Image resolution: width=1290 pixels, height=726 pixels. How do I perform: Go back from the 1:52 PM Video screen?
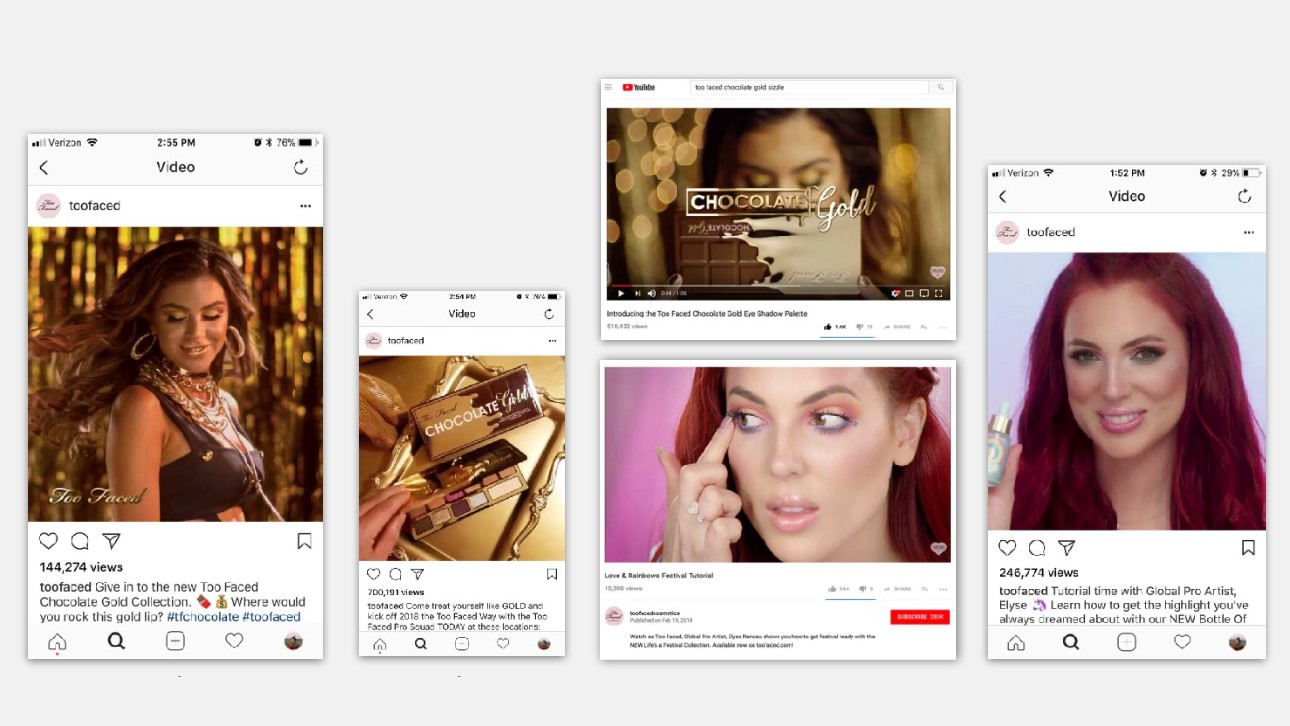(x=1003, y=197)
